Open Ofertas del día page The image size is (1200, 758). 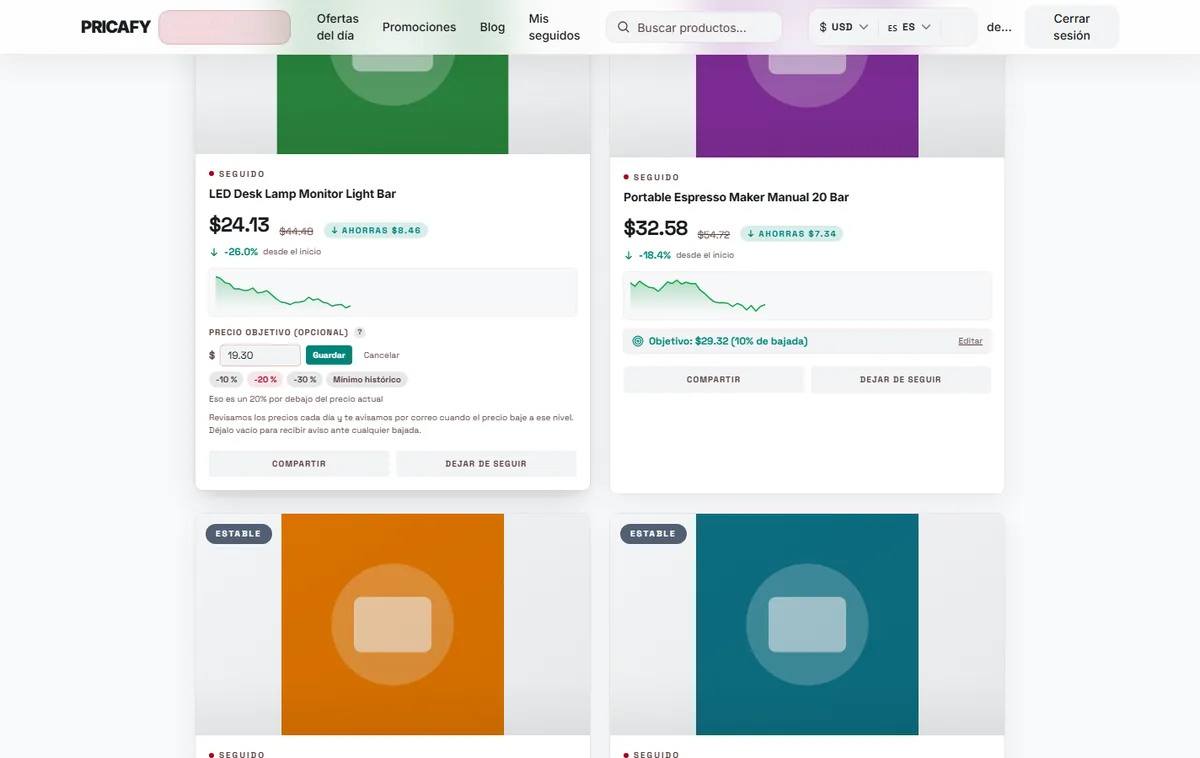[338, 27]
